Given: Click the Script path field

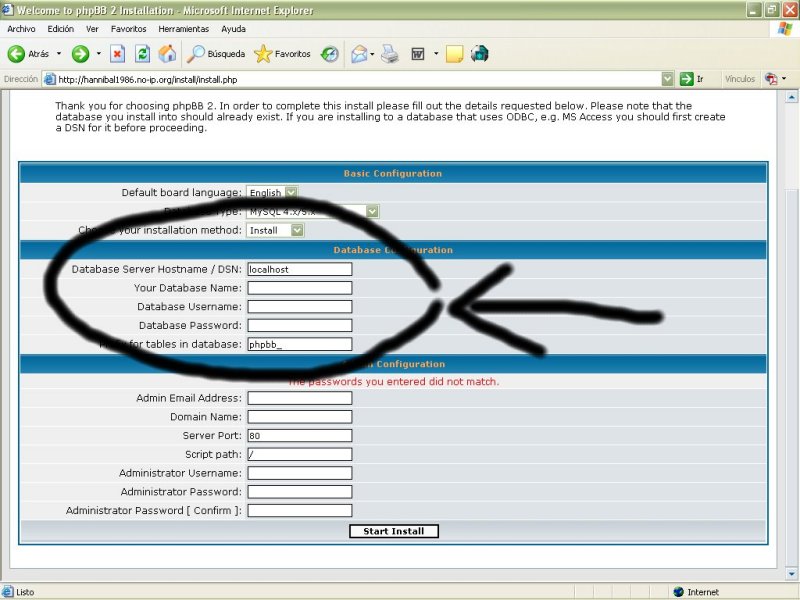Looking at the screenshot, I should tap(300, 454).
